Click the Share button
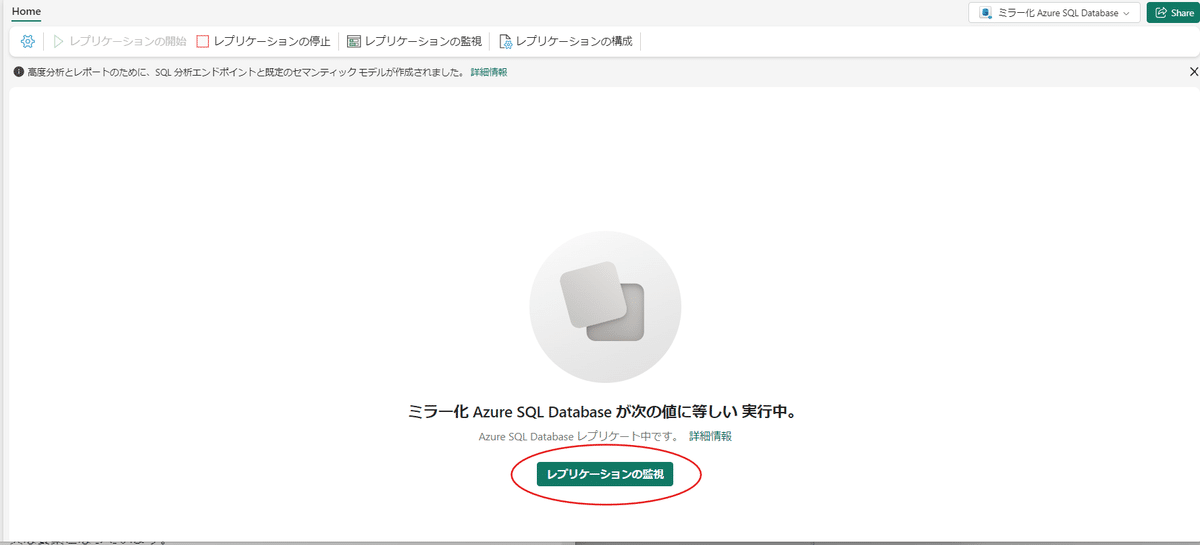Screen dimensions: 1200x545 (1172, 13)
